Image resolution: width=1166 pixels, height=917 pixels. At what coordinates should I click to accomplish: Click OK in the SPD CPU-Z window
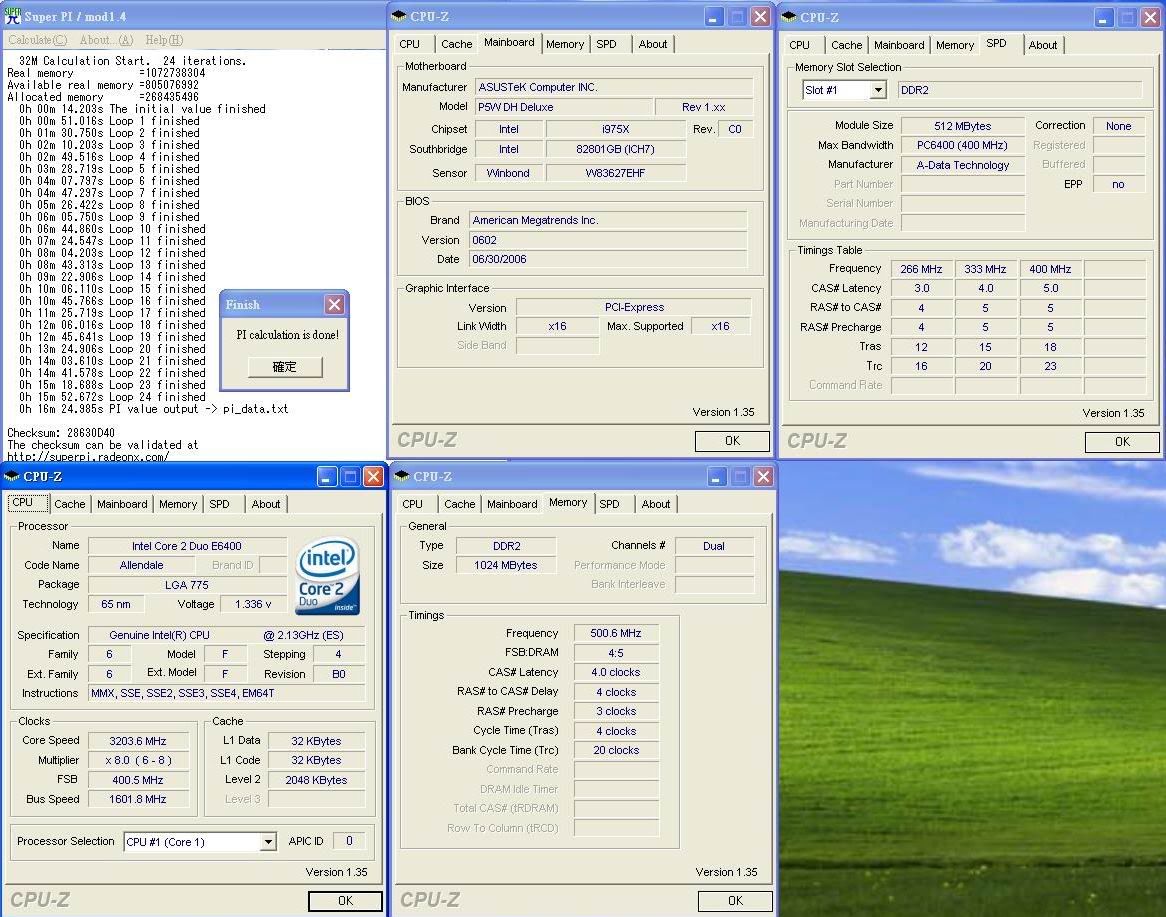pyautogui.click(x=1122, y=442)
